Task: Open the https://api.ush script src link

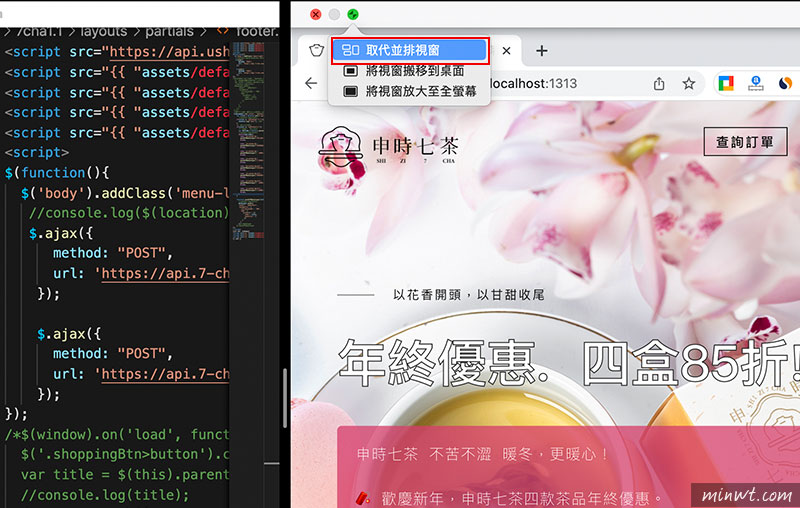Action: click(169, 52)
